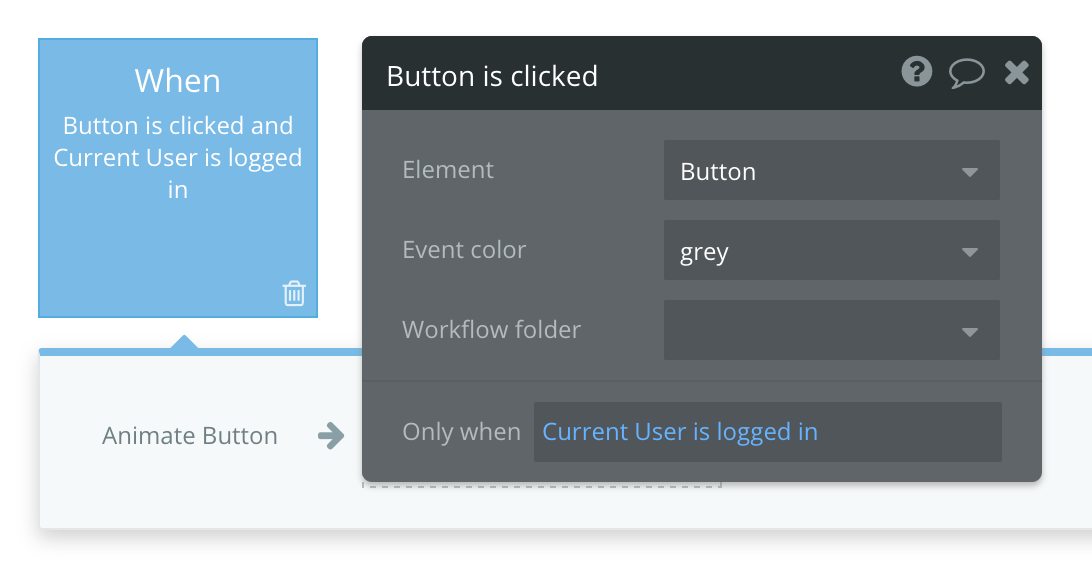This screenshot has height=566, width=1092.
Task: Click the Button is clicked panel title
Action: tap(492, 76)
